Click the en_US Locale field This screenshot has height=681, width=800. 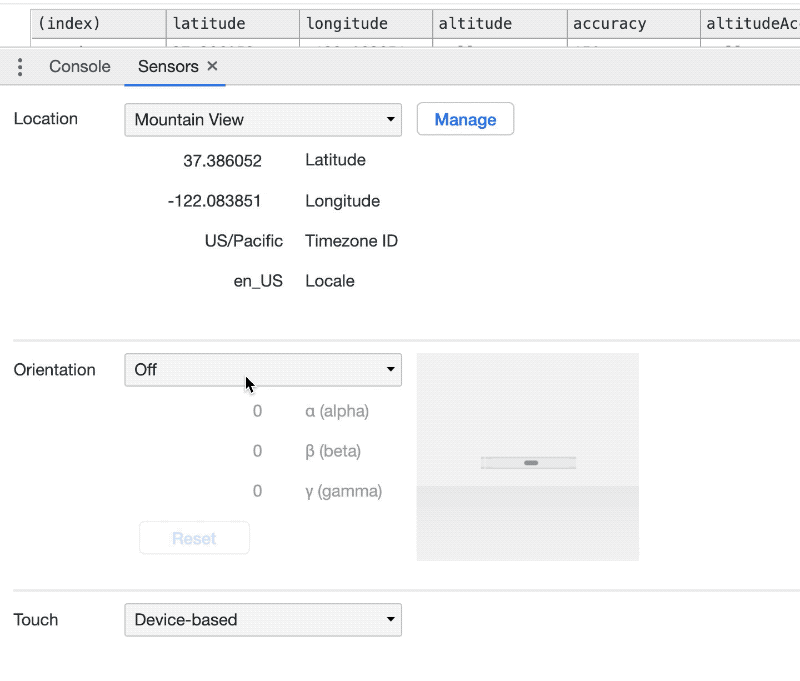pos(257,281)
